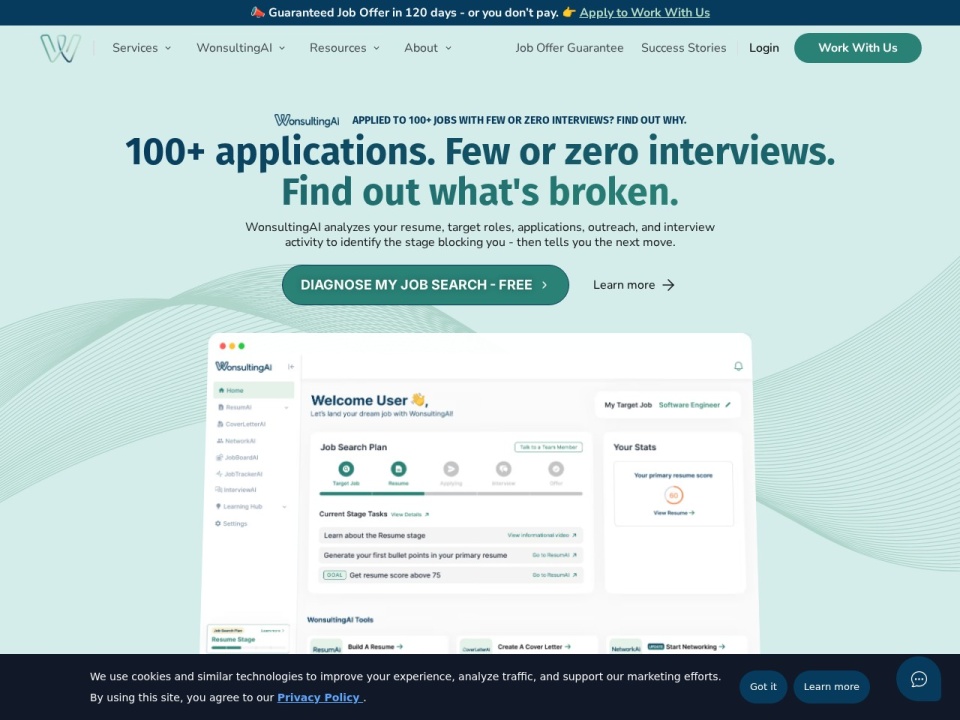Accept cookies with Got it button

(x=763, y=686)
